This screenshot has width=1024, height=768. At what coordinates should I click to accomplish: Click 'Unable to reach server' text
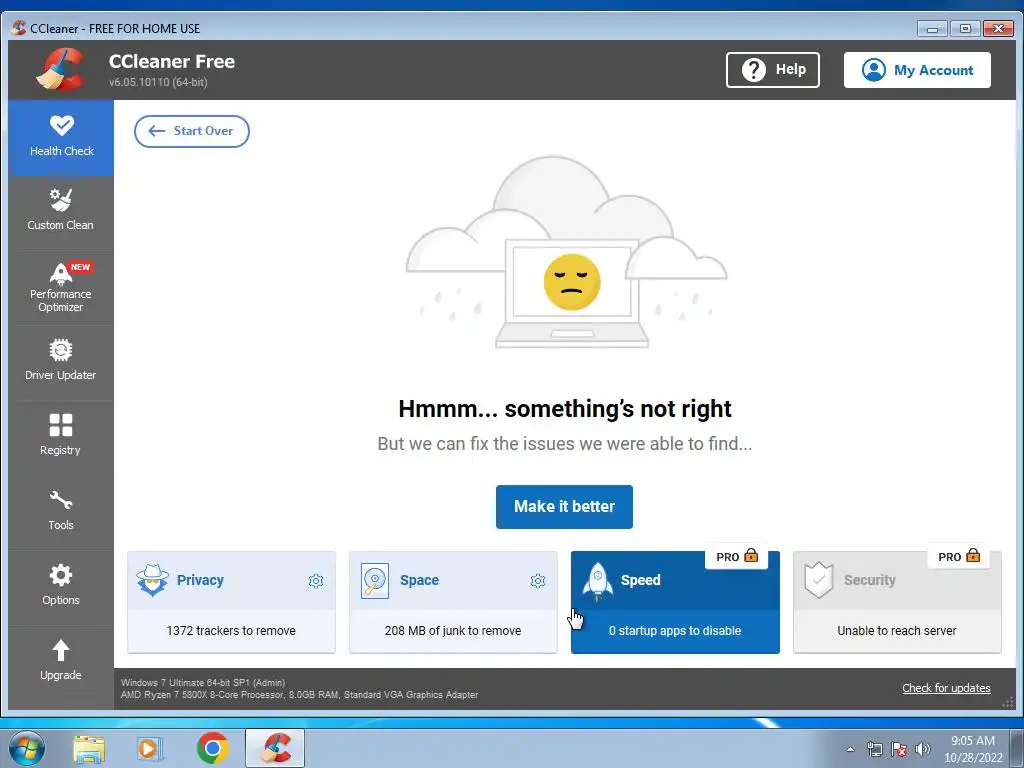(x=897, y=631)
